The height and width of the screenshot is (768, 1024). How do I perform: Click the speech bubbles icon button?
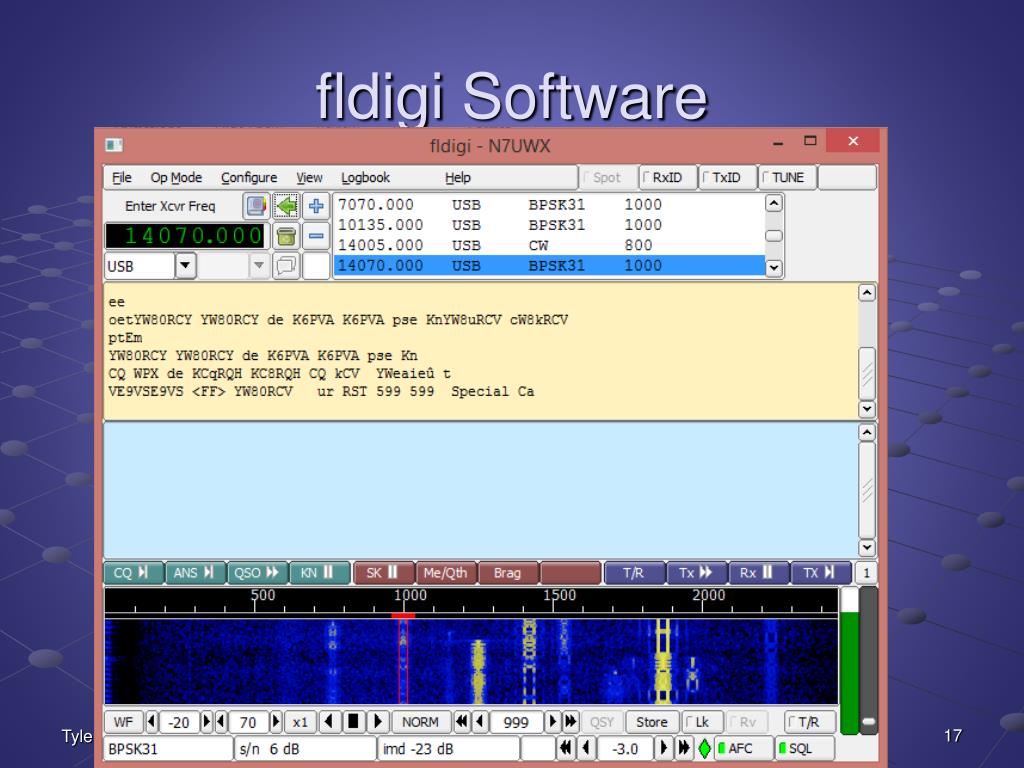(286, 266)
